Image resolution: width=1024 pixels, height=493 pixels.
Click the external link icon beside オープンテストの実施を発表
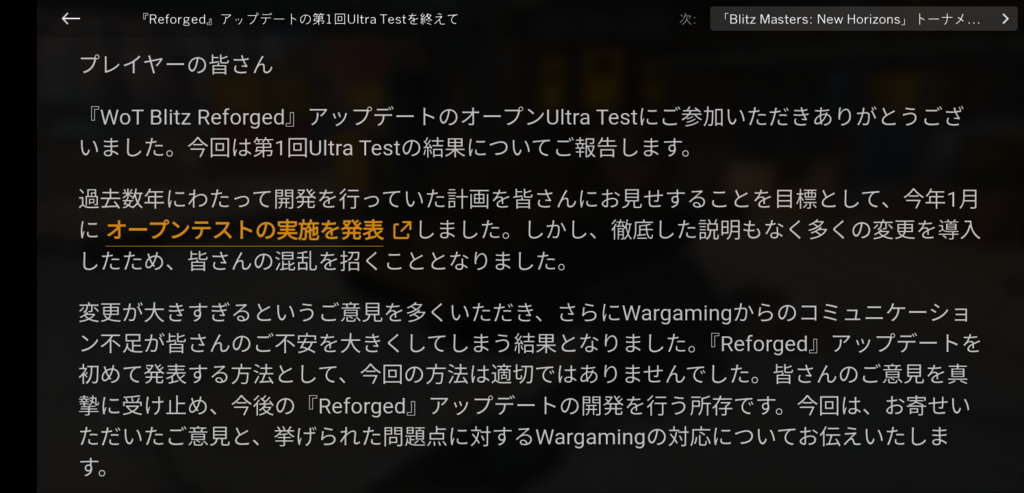click(402, 230)
